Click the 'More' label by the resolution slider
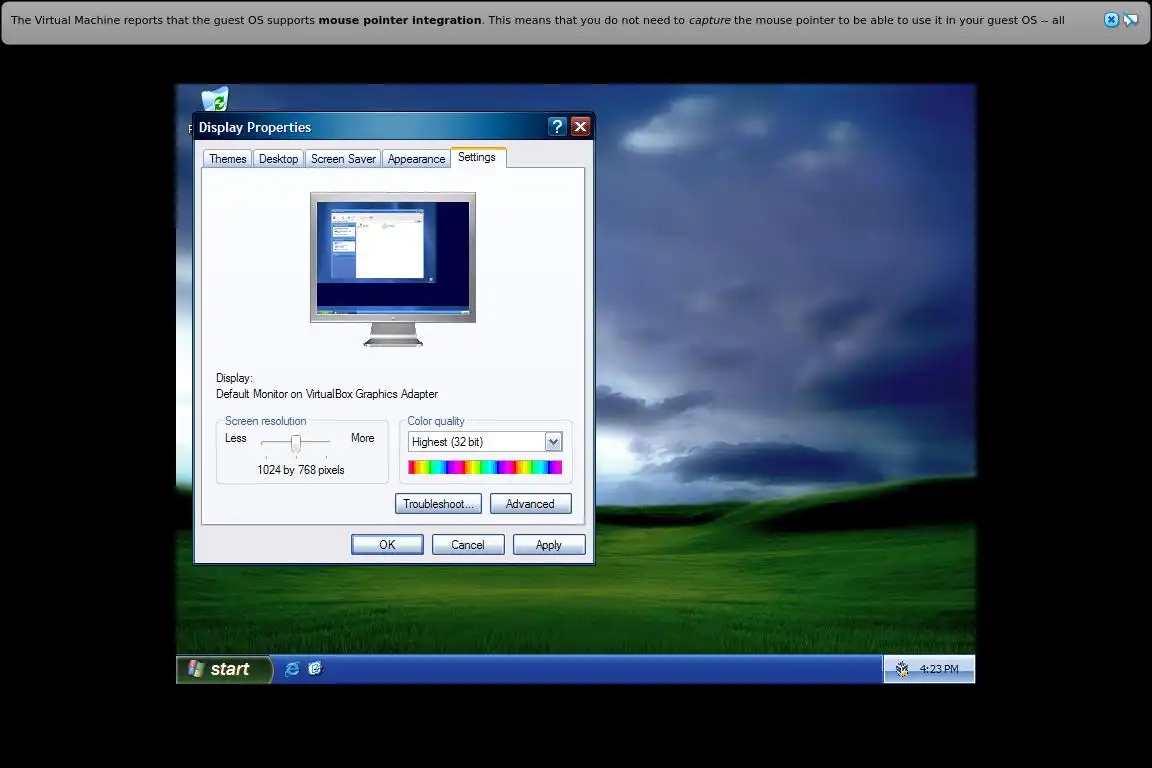Image resolution: width=1152 pixels, height=768 pixels. [x=363, y=438]
